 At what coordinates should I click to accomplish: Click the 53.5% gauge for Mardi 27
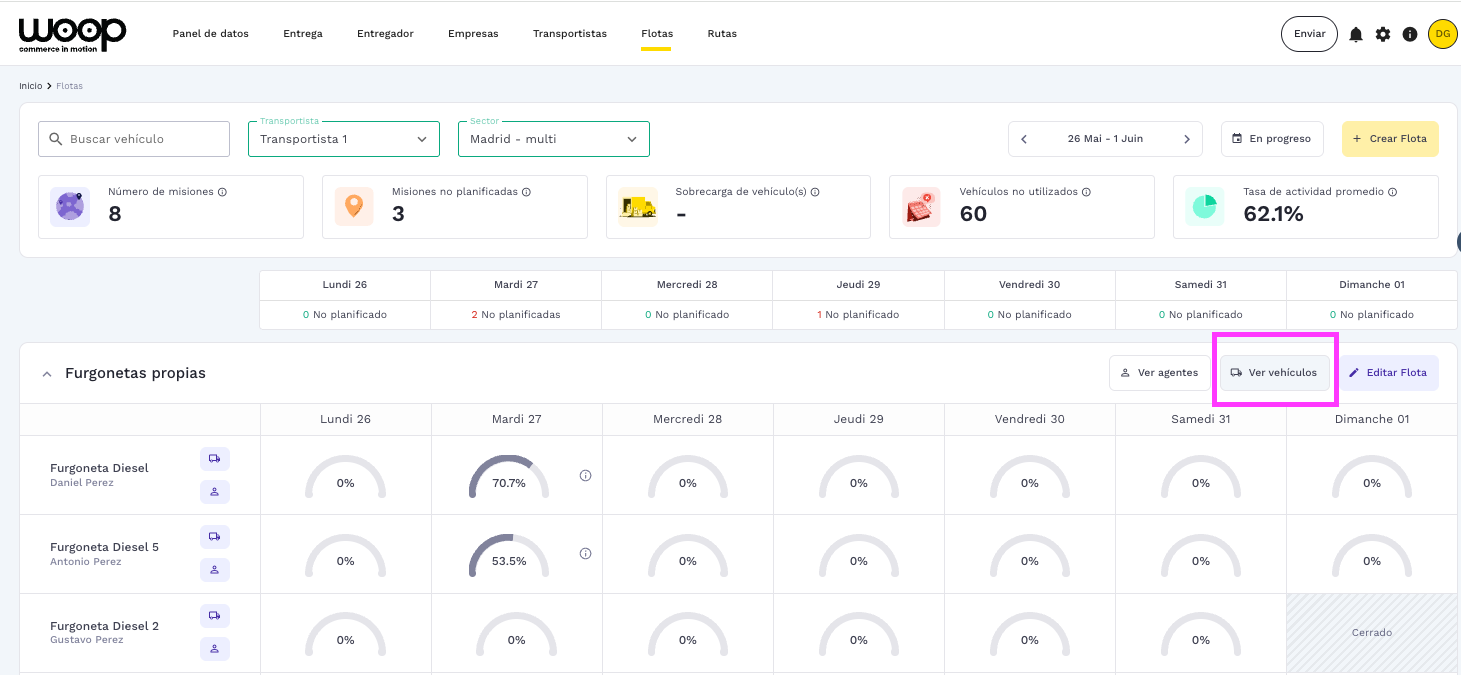point(508,556)
